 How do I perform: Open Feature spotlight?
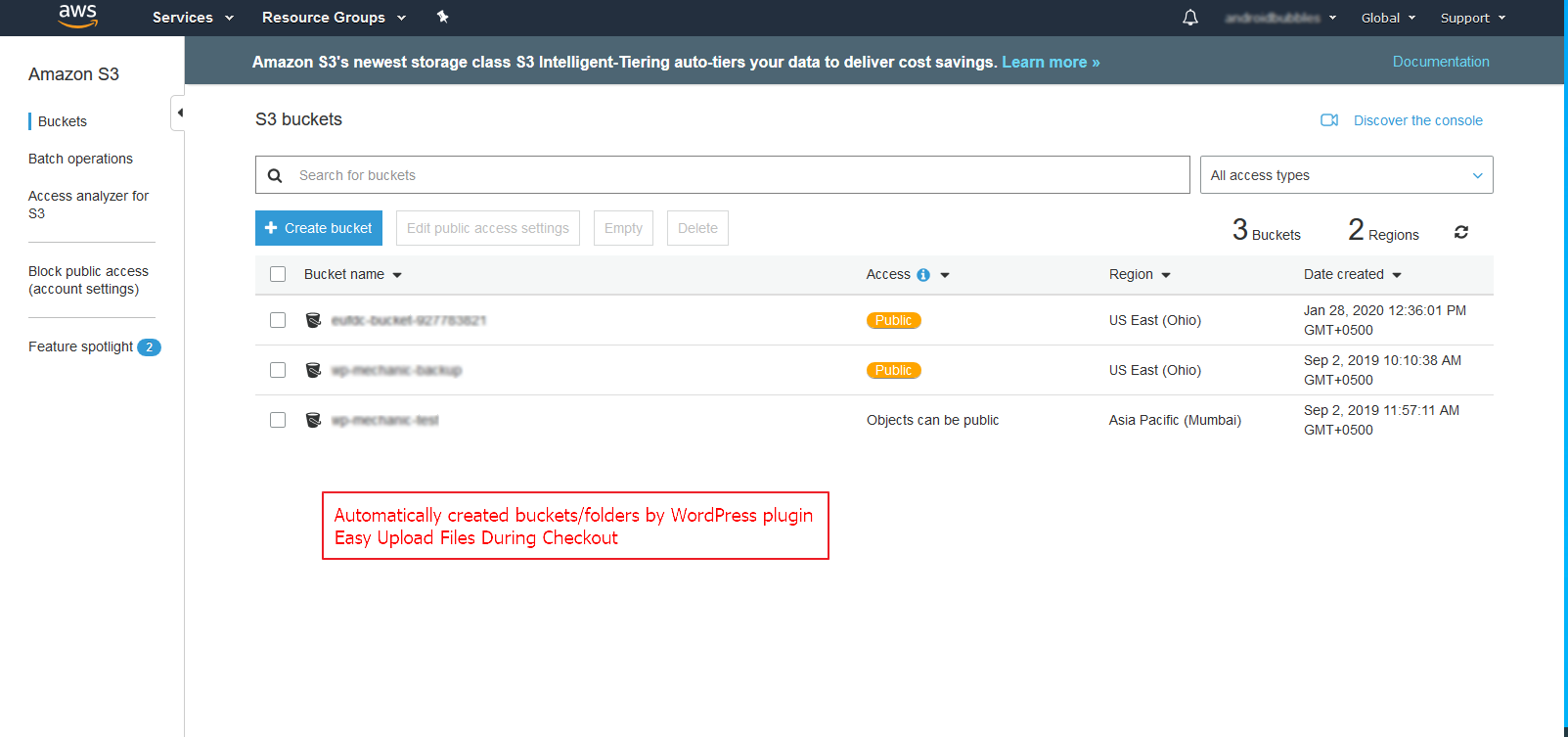click(x=80, y=346)
